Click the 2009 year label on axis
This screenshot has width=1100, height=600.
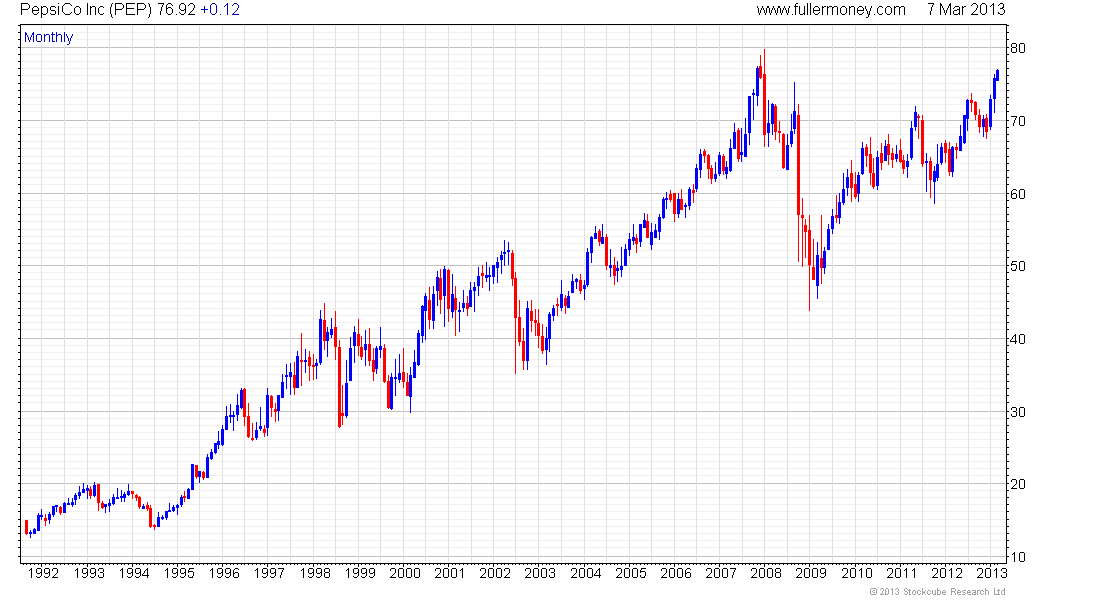click(811, 573)
